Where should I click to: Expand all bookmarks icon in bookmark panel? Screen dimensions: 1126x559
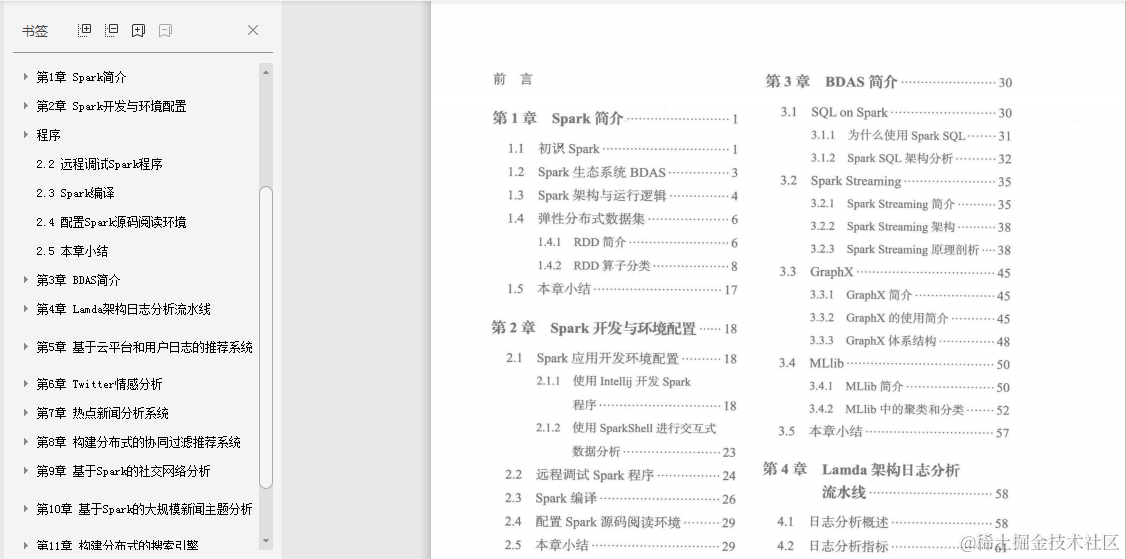click(x=85, y=30)
